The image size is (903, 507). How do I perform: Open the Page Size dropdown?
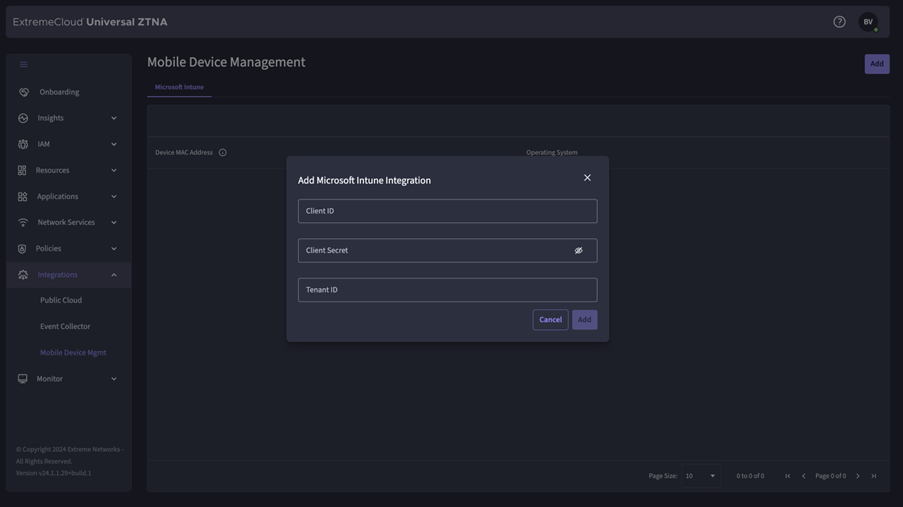(700, 476)
